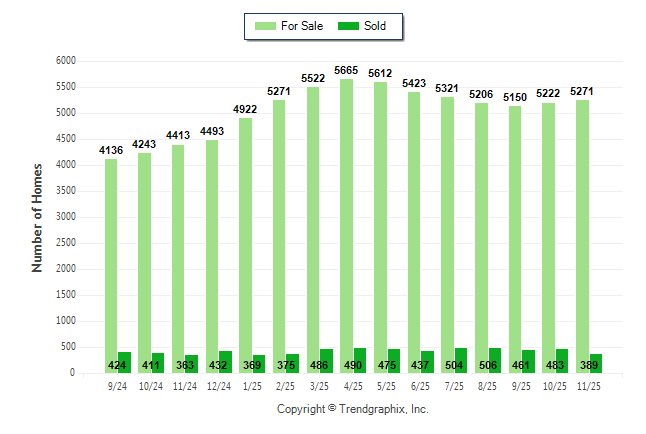646x434 pixels.
Task: Select the 8/25 Sold bar showing 506
Action: 495,360
